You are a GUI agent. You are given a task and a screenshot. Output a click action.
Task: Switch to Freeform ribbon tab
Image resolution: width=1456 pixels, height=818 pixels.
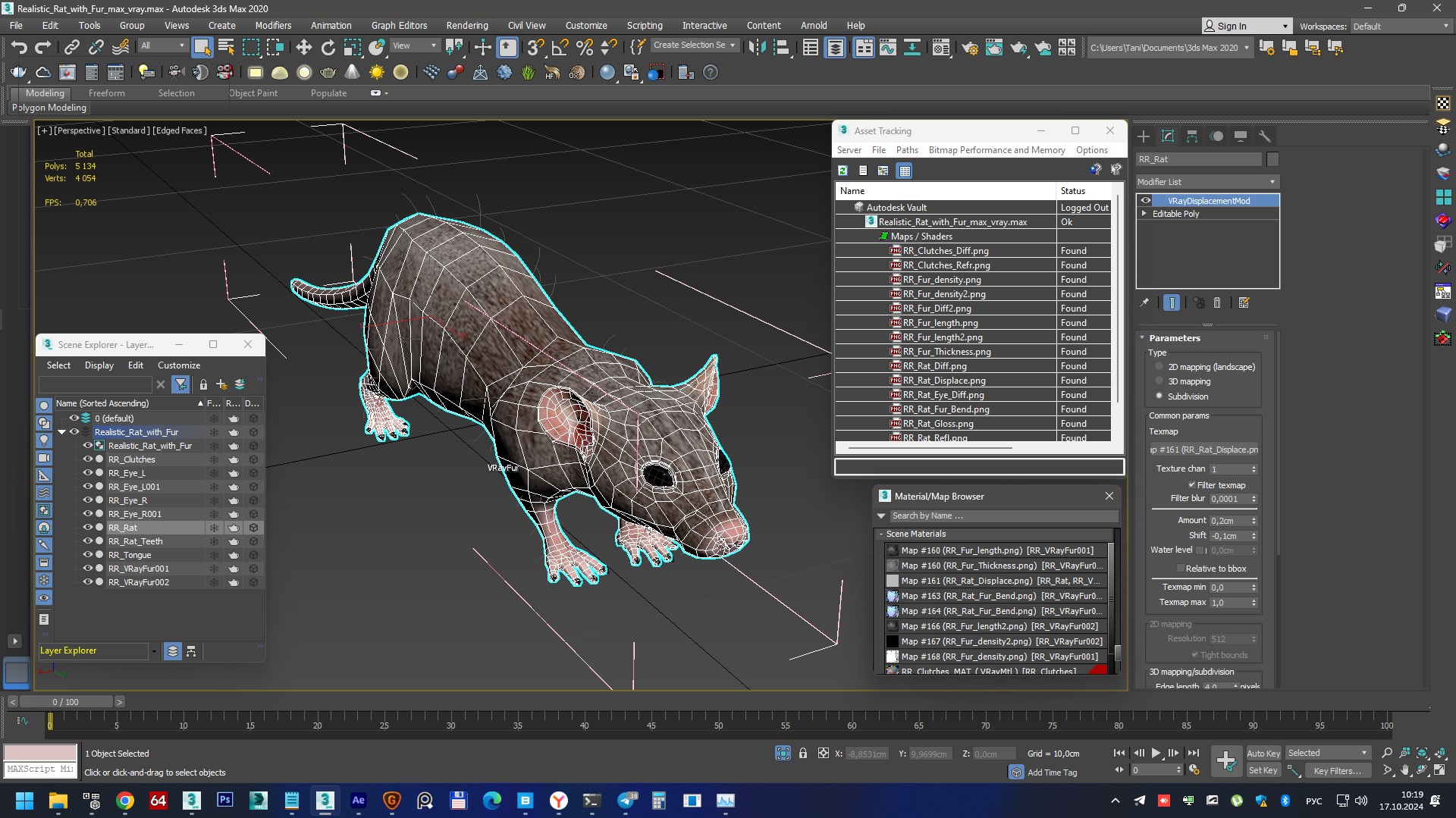(x=106, y=93)
